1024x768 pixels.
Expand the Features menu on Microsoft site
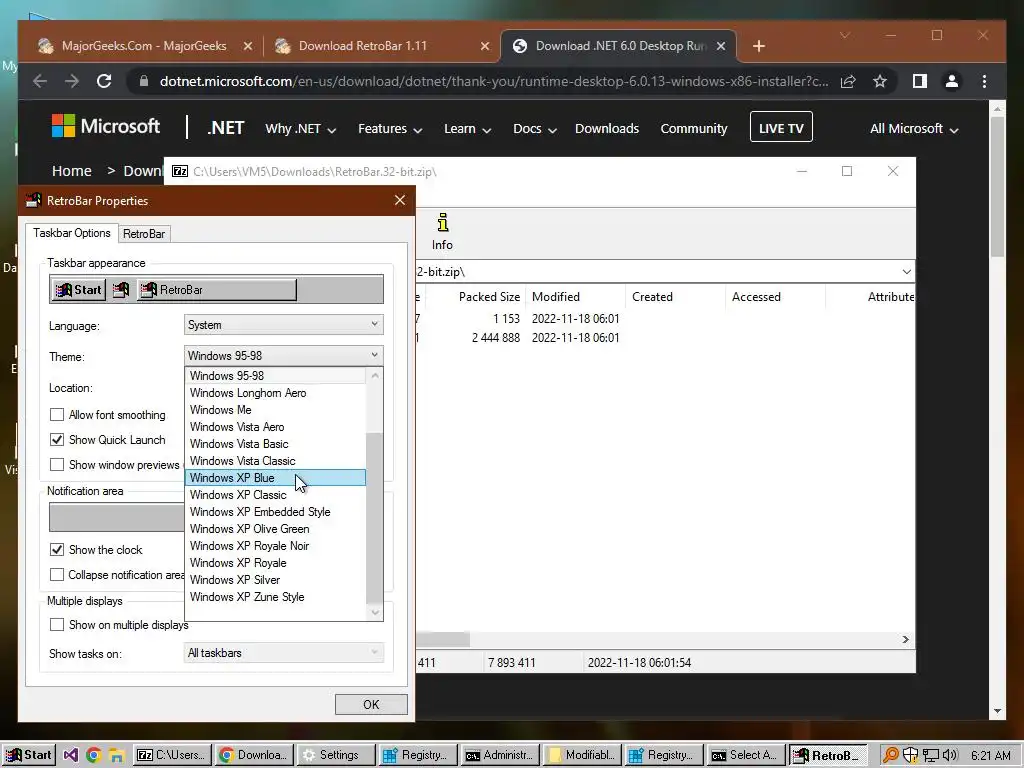[390, 129]
